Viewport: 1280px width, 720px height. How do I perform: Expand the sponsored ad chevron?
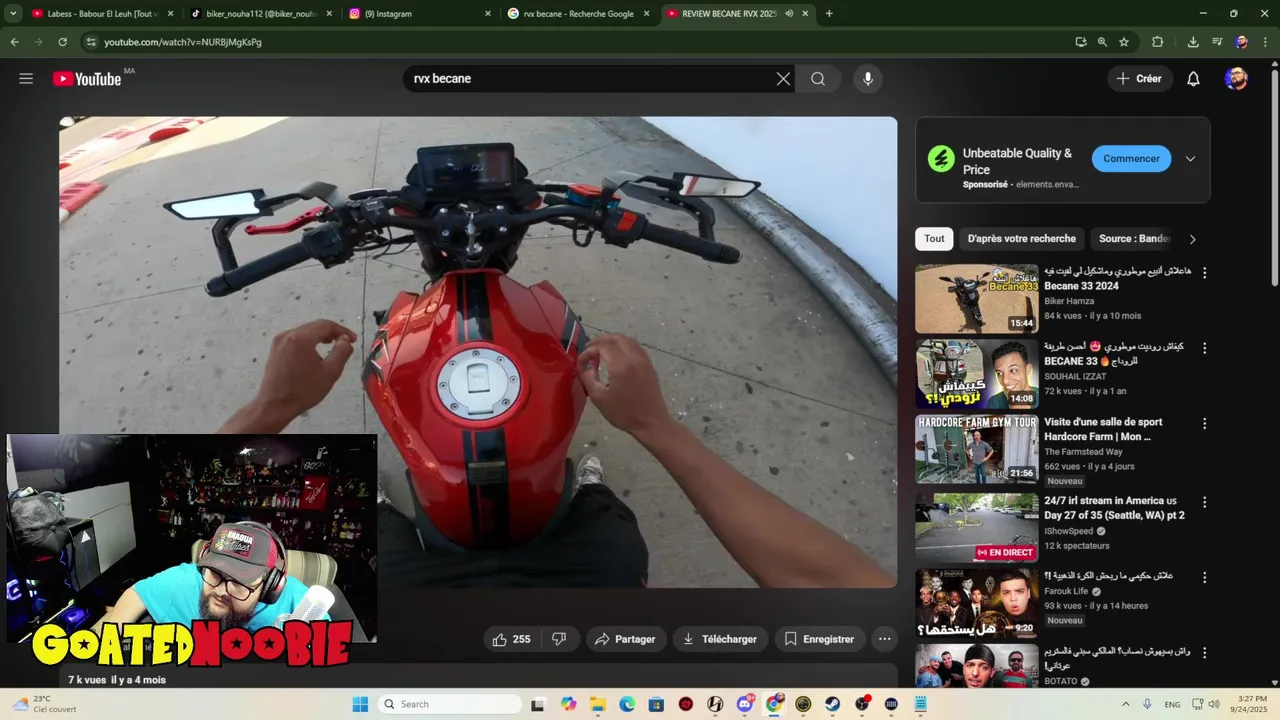pos(1190,159)
